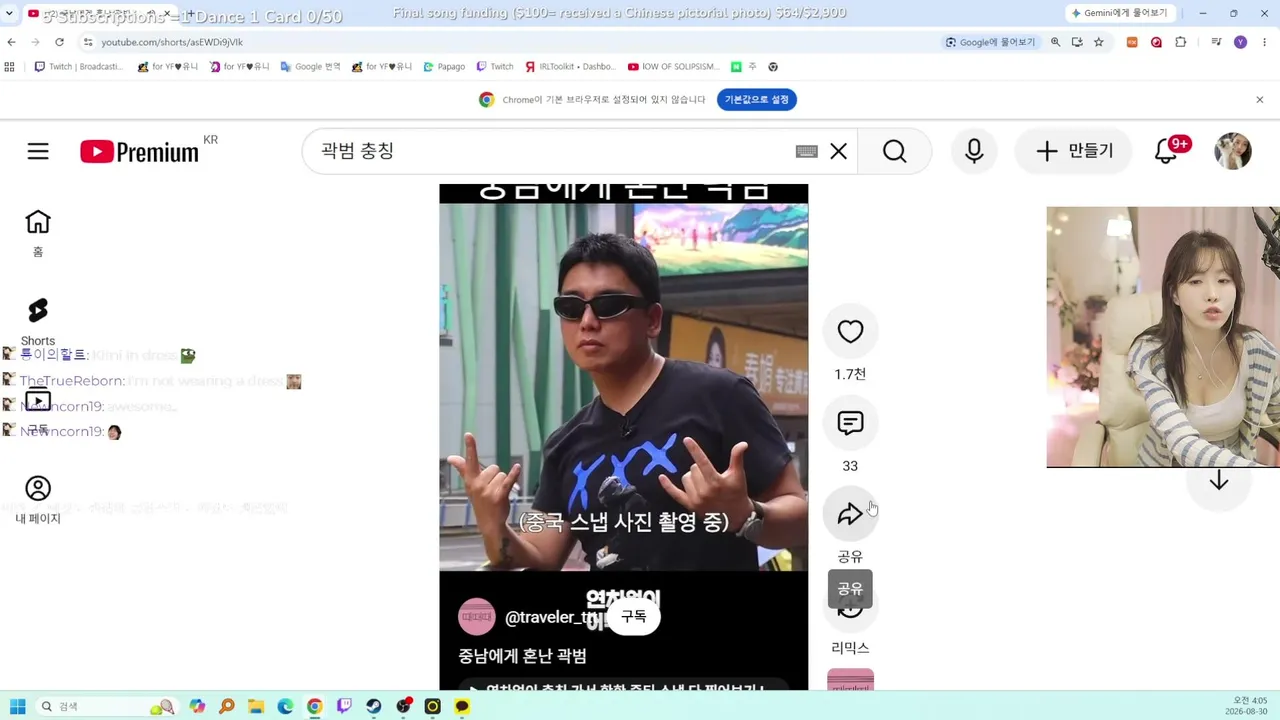This screenshot has height=720, width=1280.
Task: Open the @traveler channel avatar
Action: pos(477,617)
